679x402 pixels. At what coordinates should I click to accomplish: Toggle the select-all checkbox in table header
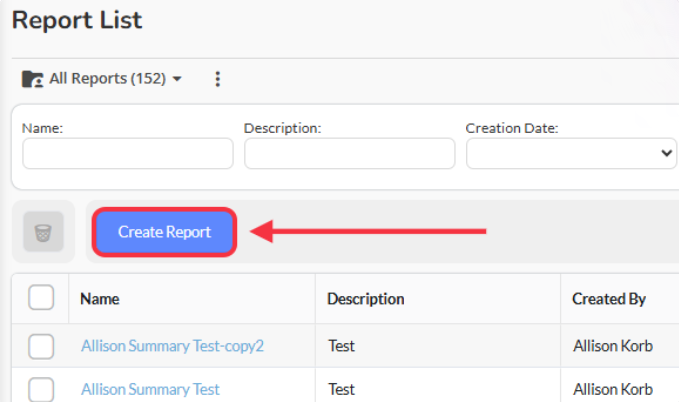click(x=41, y=297)
